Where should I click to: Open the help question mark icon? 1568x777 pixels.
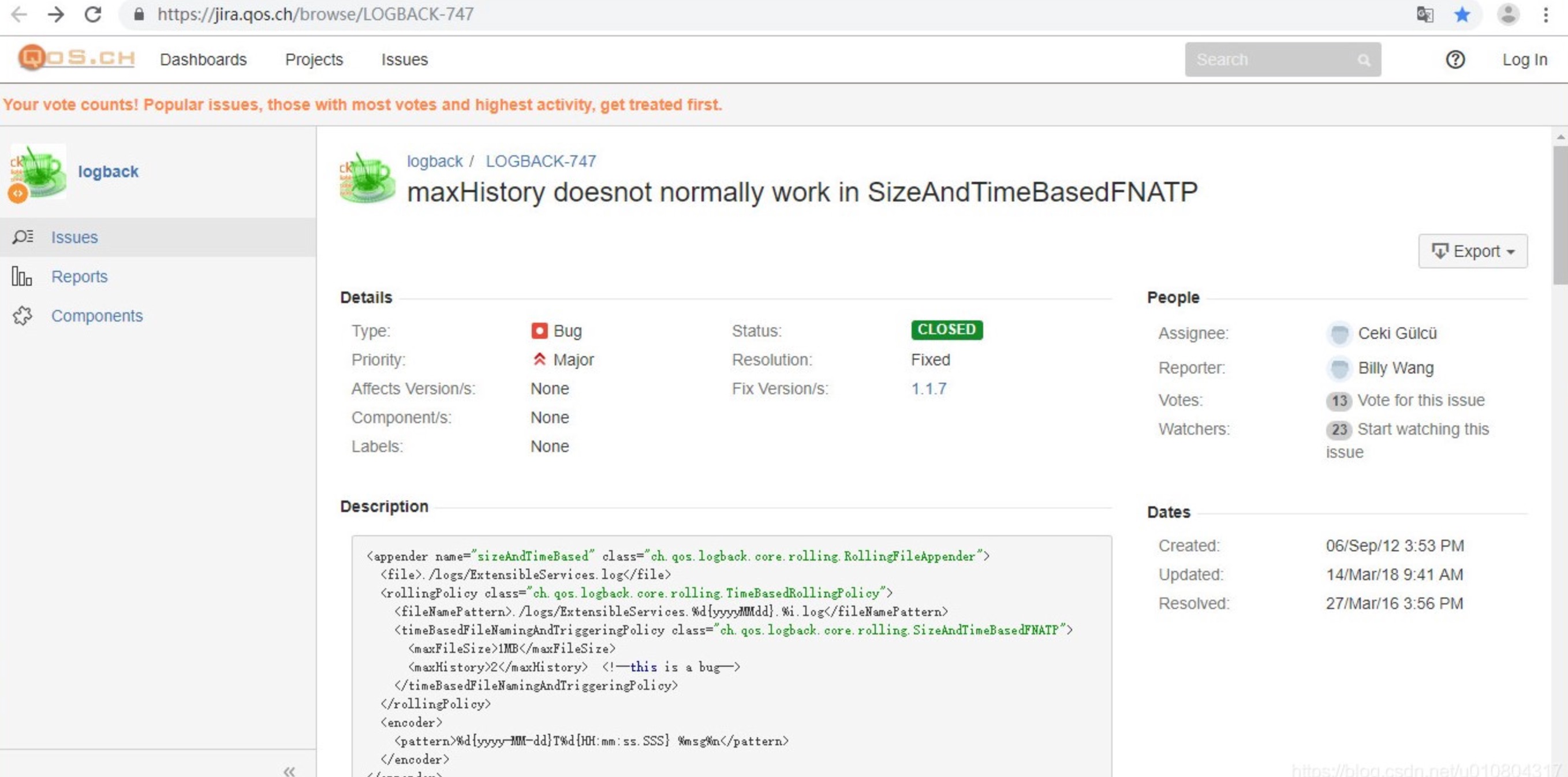click(x=1455, y=59)
